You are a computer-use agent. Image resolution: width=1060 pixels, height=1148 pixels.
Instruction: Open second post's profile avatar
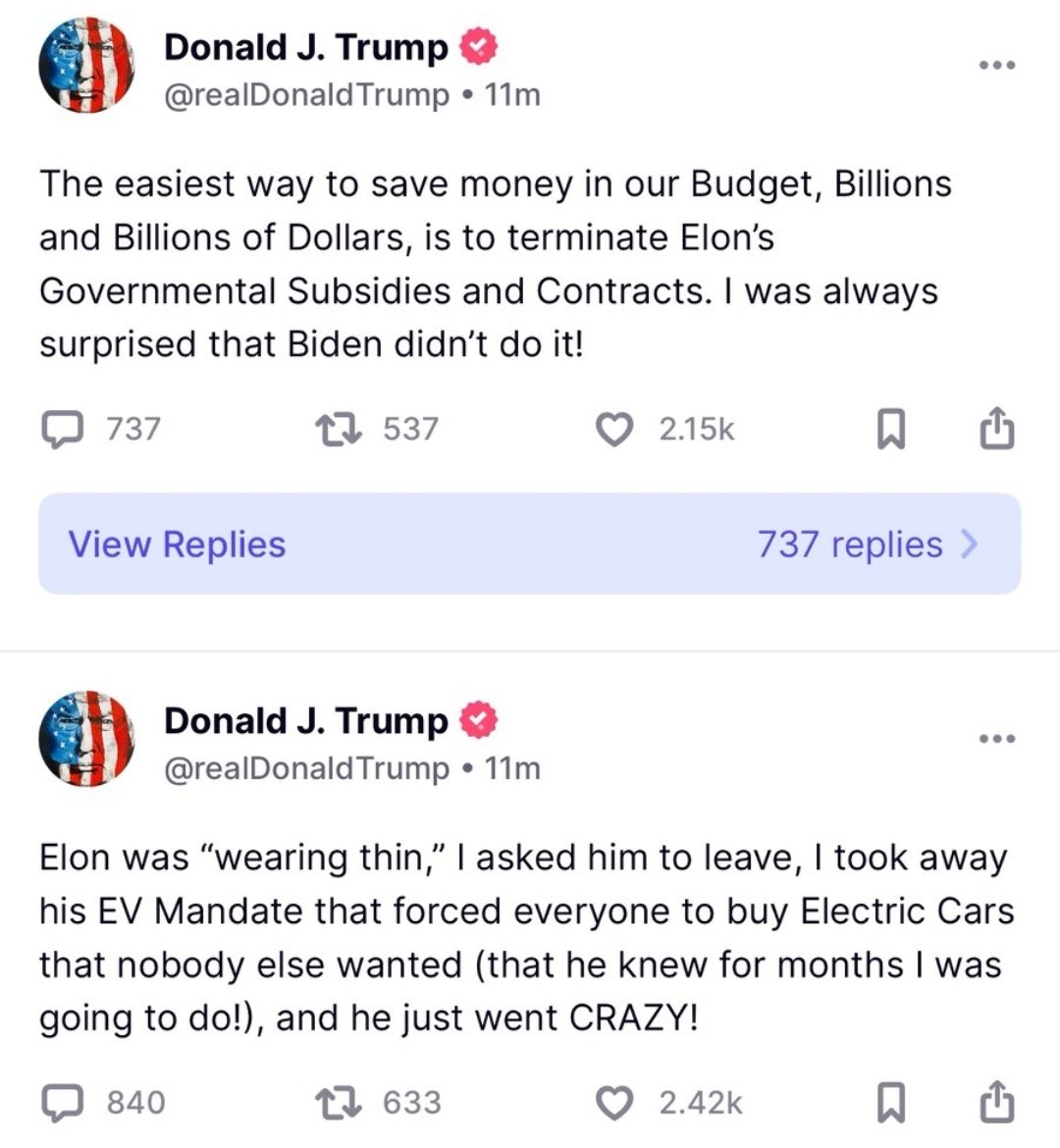(86, 739)
